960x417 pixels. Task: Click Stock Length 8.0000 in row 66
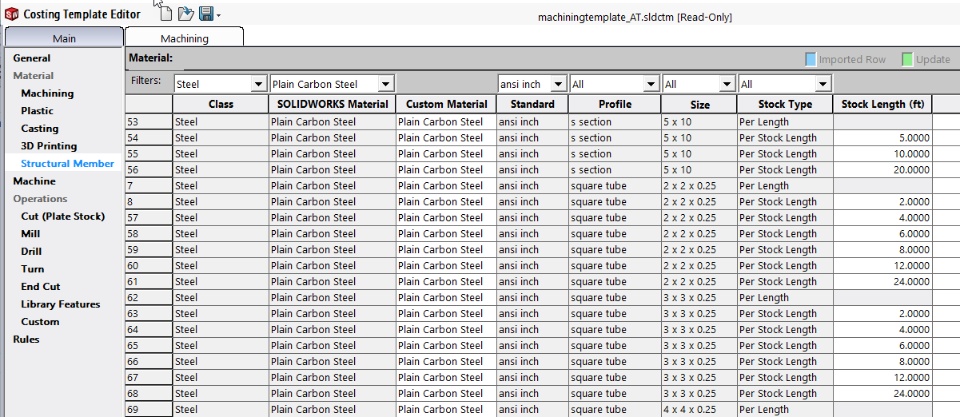(882, 361)
